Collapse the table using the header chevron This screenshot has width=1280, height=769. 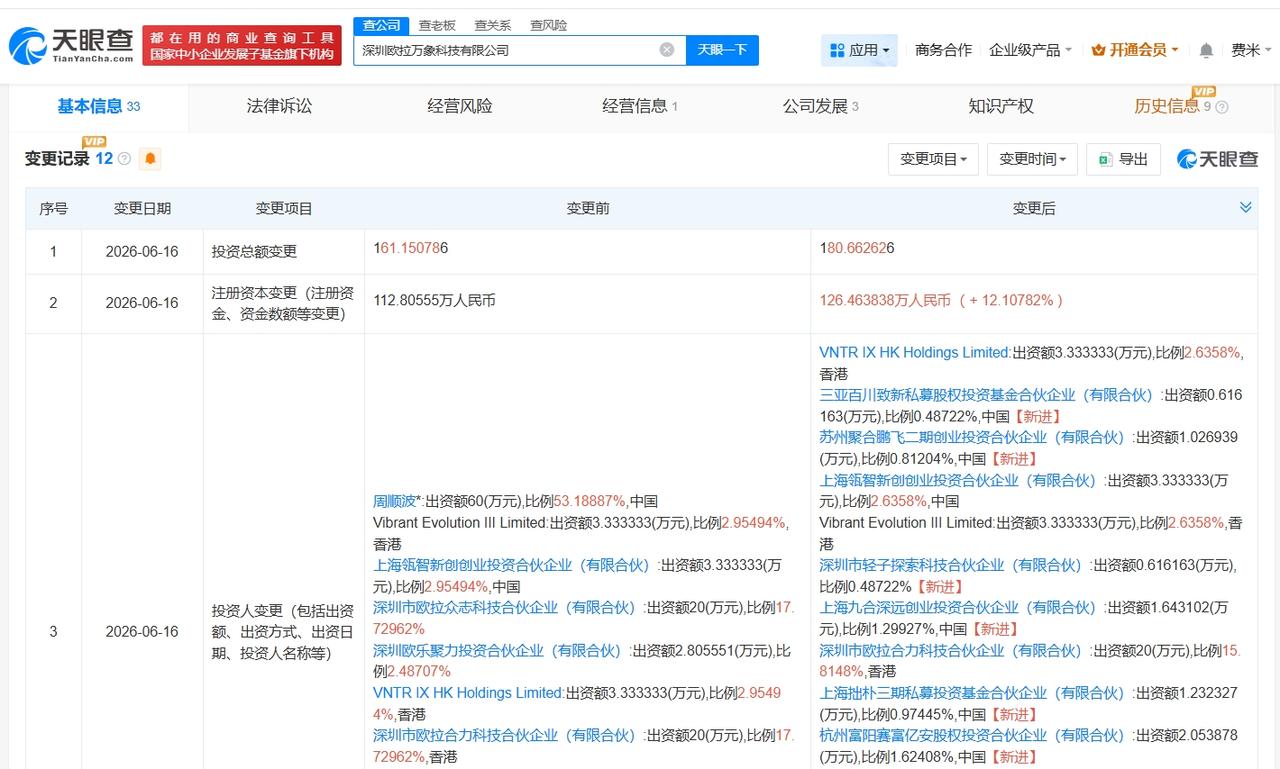coord(1245,207)
